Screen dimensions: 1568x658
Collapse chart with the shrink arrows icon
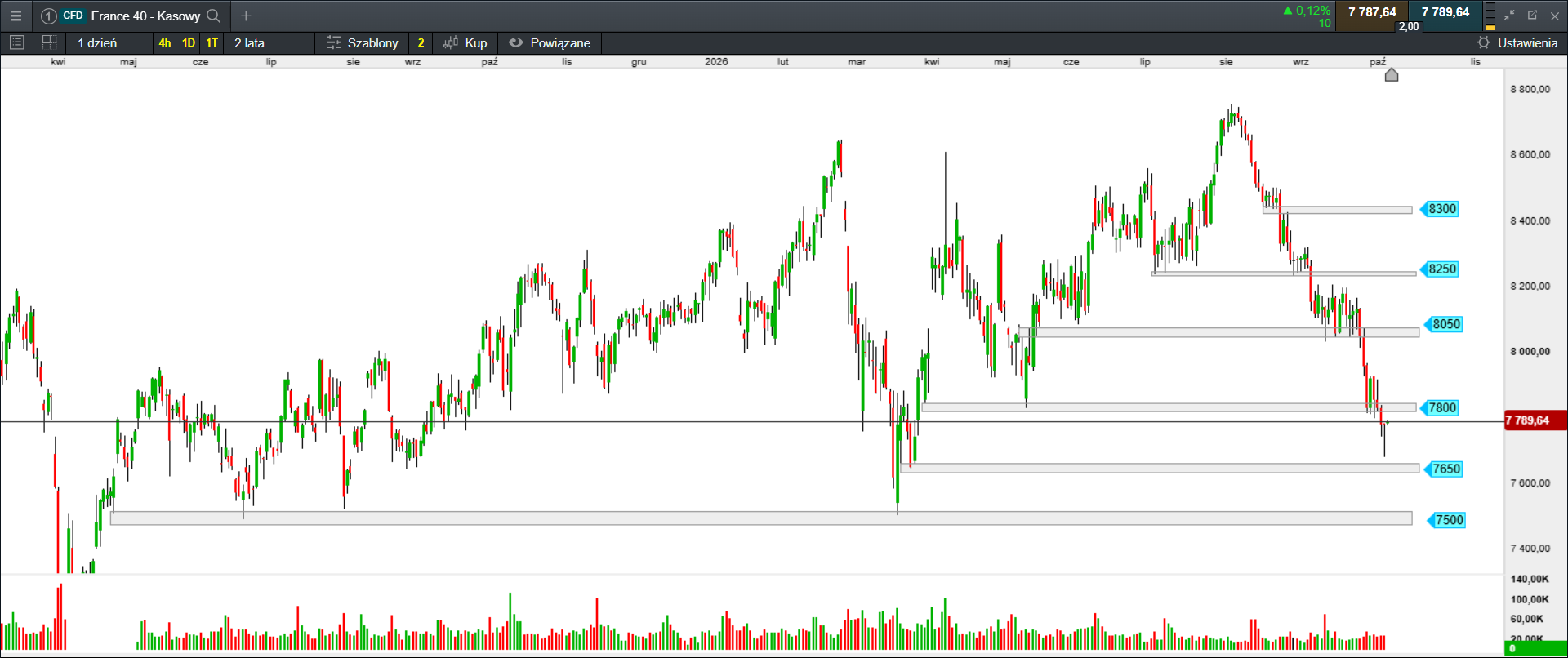pos(1509,16)
